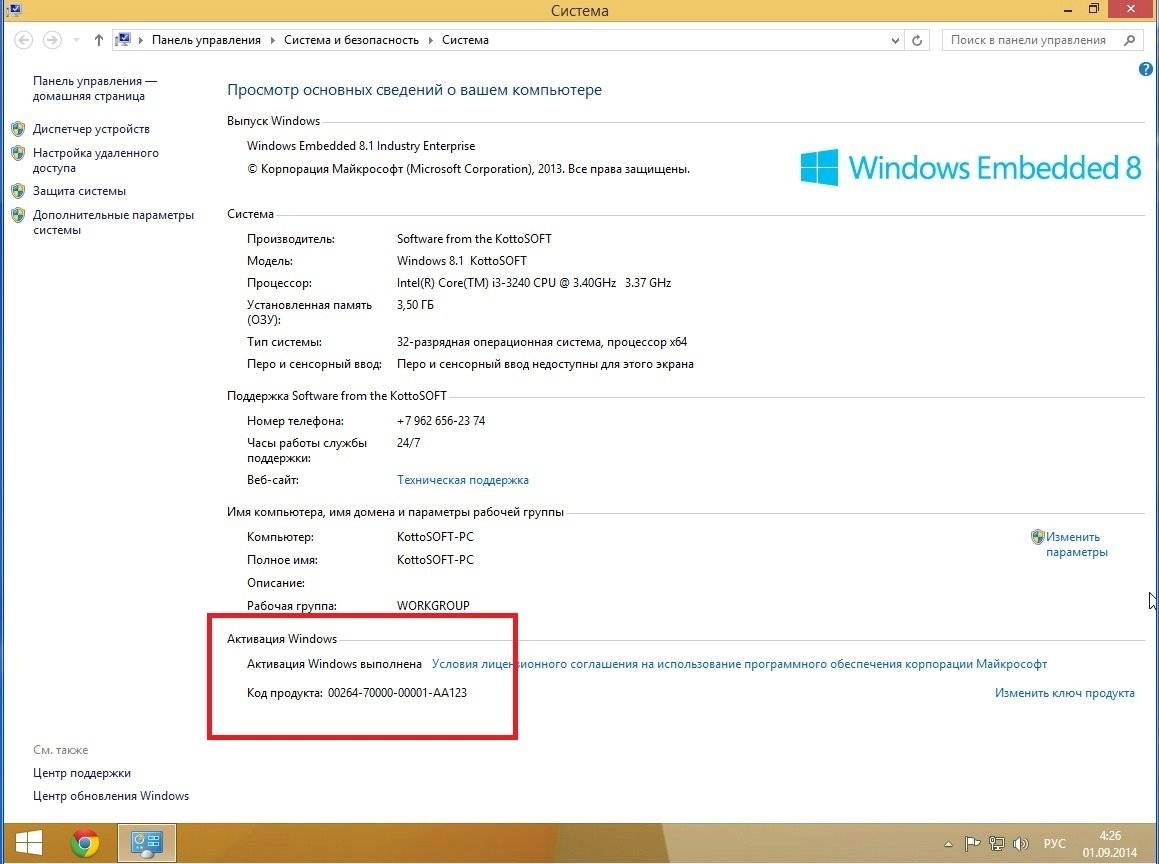Viewport: 1159px width, 864px height.
Task: Click 'Изменить ключ продукта' link
Action: click(x=1064, y=693)
